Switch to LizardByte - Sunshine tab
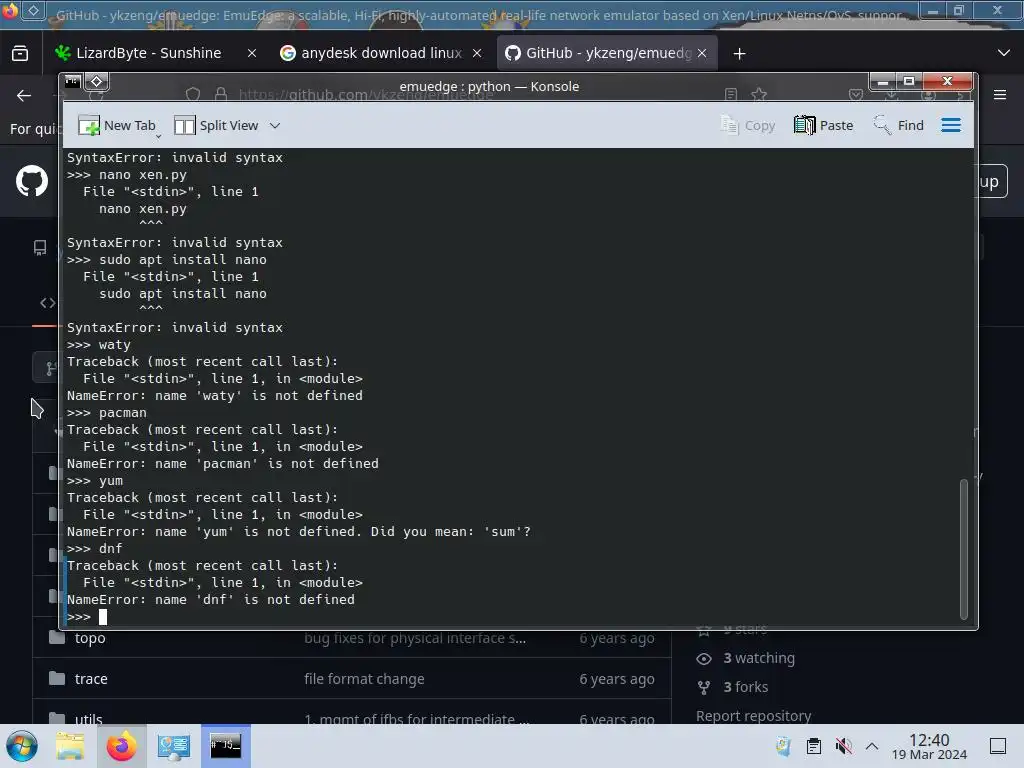 148,53
